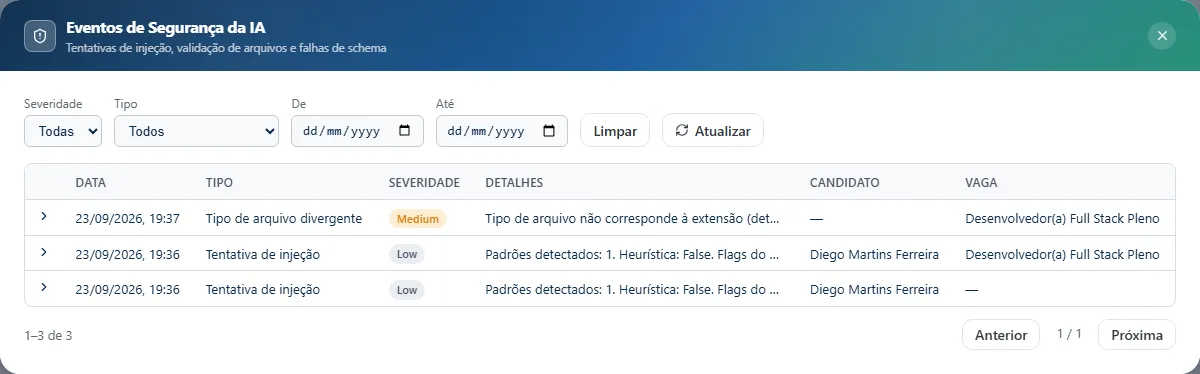The image size is (1200, 374).
Task: Open the Severidade dropdown set to Todas
Action: coord(63,131)
